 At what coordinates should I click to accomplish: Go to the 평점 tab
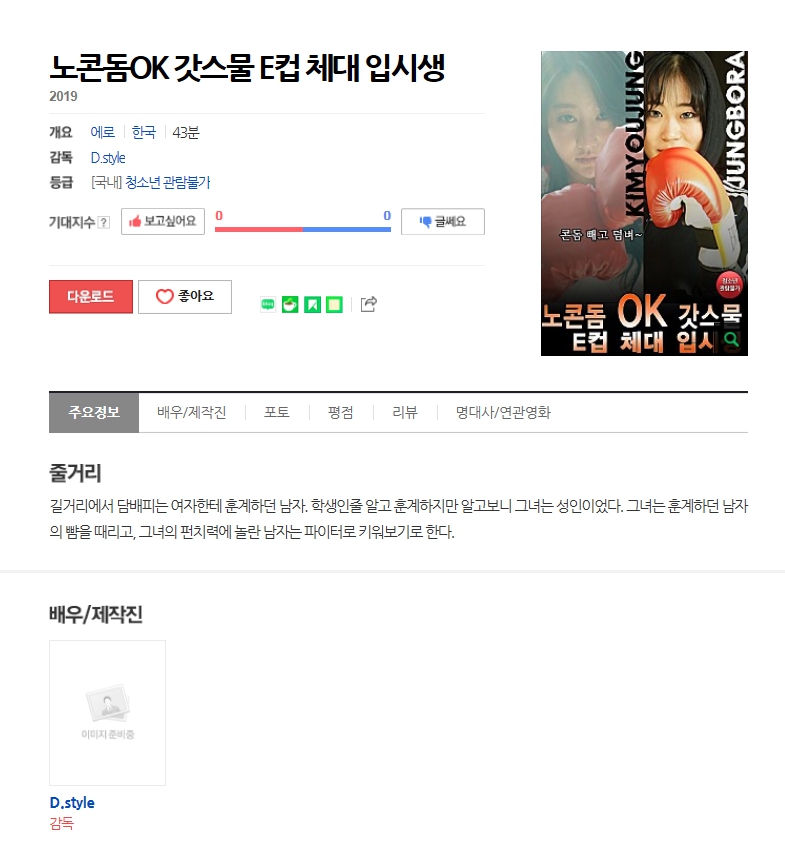(340, 412)
